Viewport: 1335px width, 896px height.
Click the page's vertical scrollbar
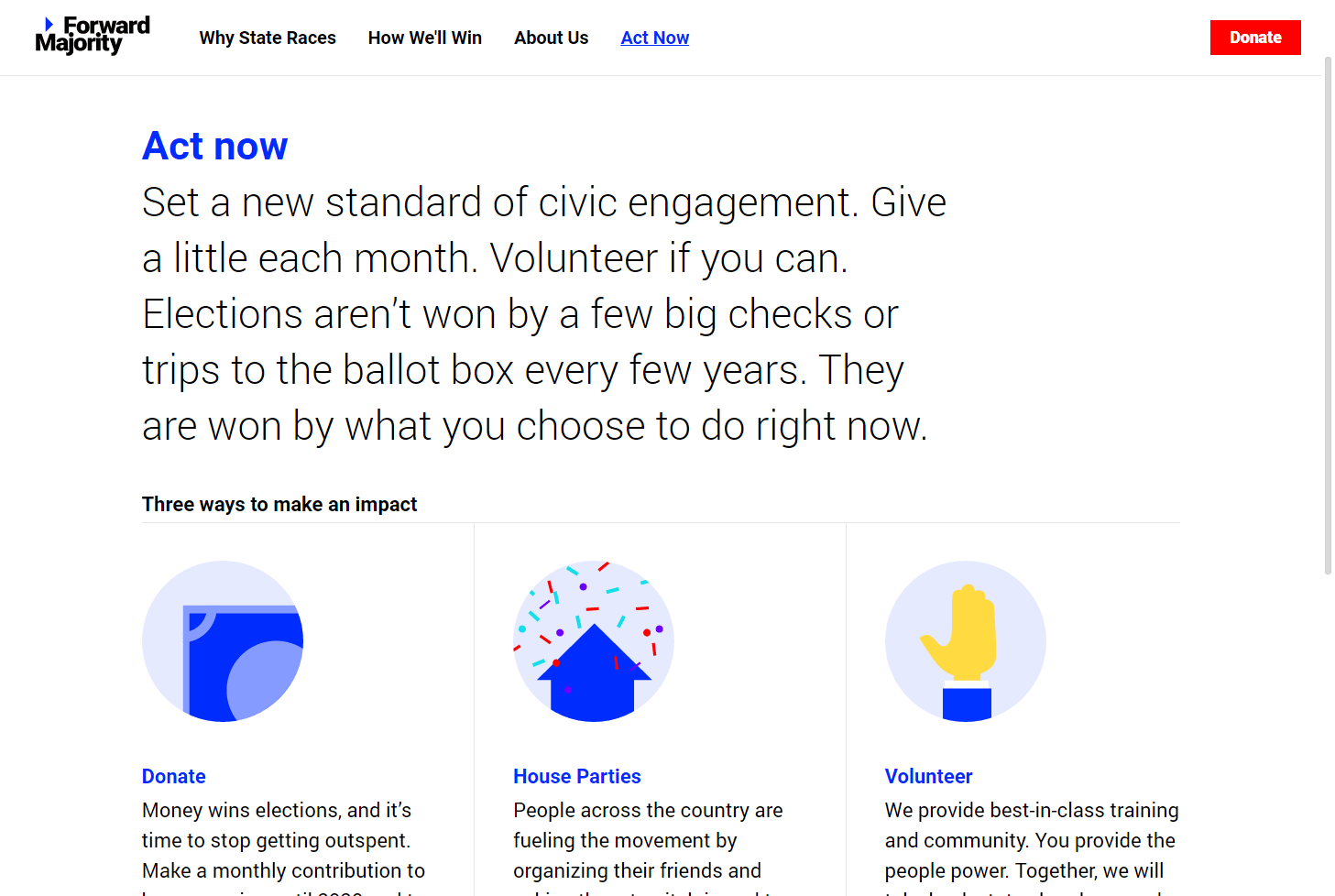[1328, 316]
